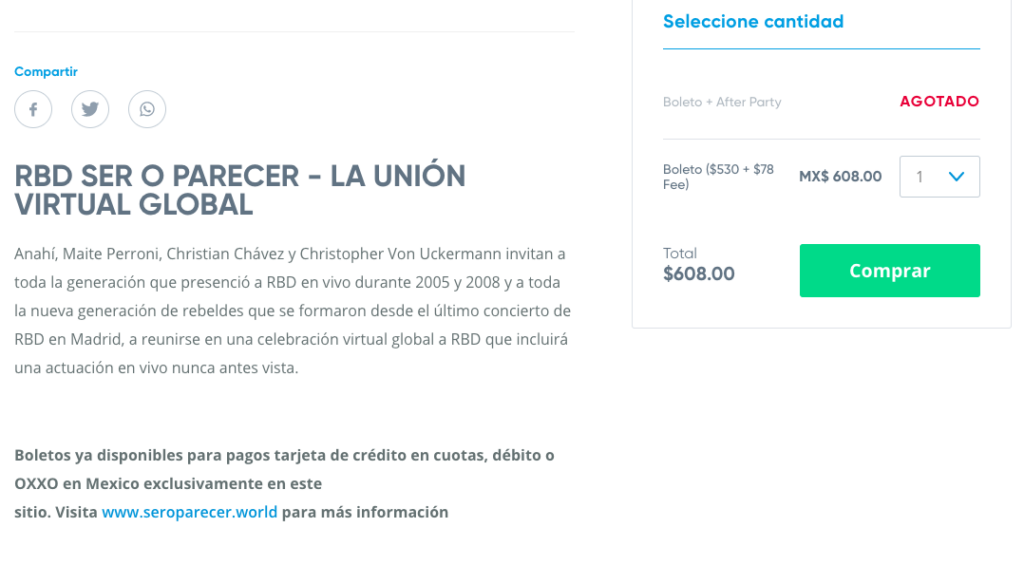Click the bold Boletos ya disponibles notice
The height and width of the screenshot is (565, 1024).
(x=284, y=455)
